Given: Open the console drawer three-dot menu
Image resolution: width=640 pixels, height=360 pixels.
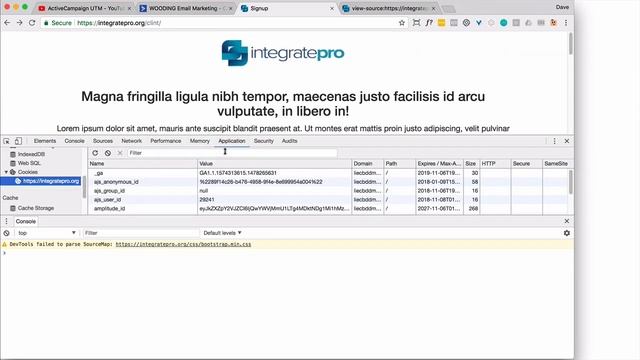Looking at the screenshot, I should [7, 221].
